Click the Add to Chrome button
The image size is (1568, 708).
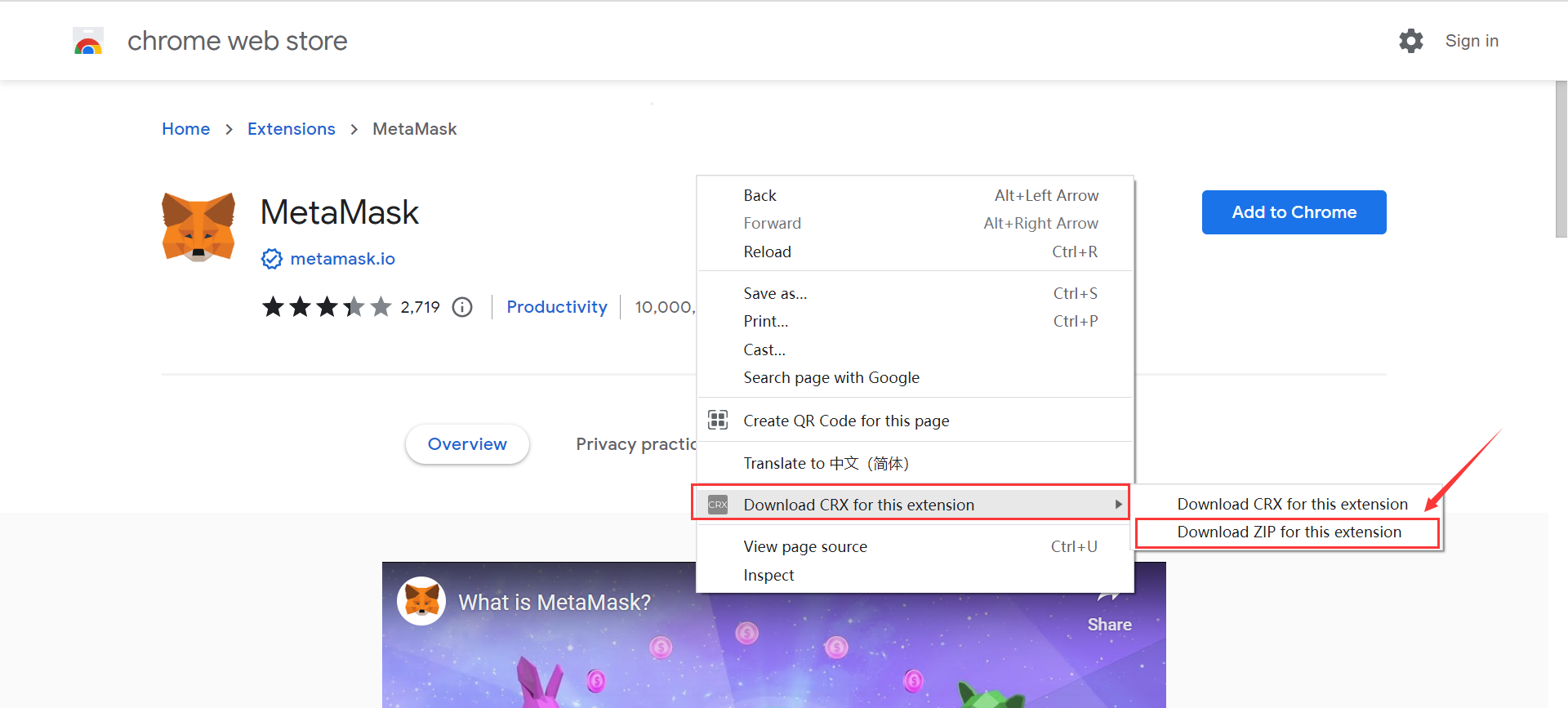pyautogui.click(x=1294, y=212)
